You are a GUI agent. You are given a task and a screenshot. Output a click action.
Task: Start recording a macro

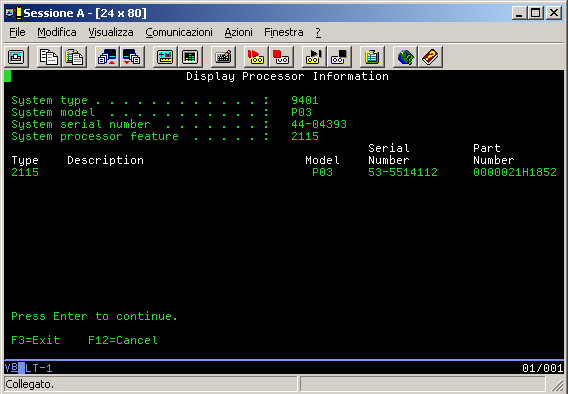tap(256, 57)
